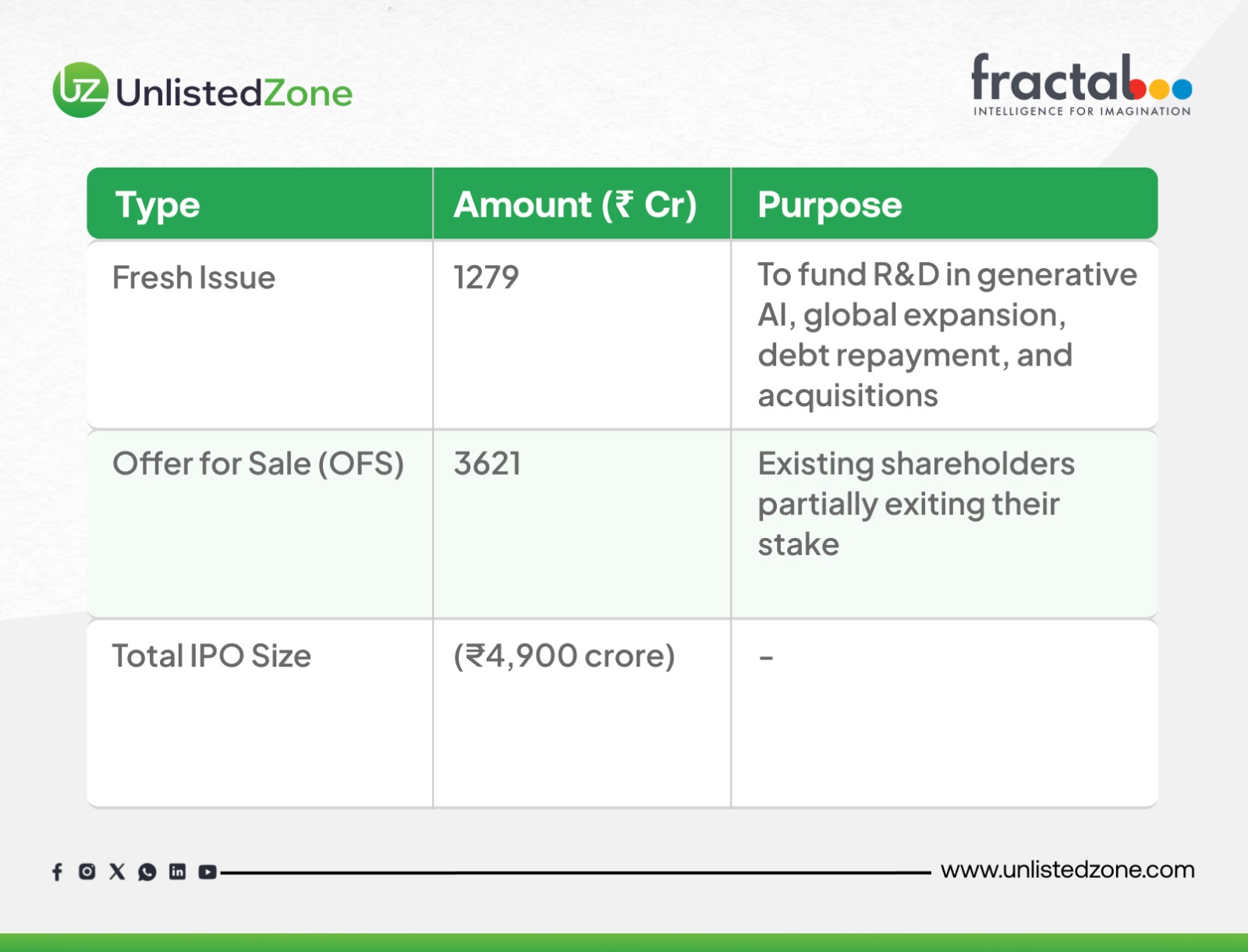This screenshot has width=1248, height=952.
Task: Open the YouTube icon
Action: 207,872
